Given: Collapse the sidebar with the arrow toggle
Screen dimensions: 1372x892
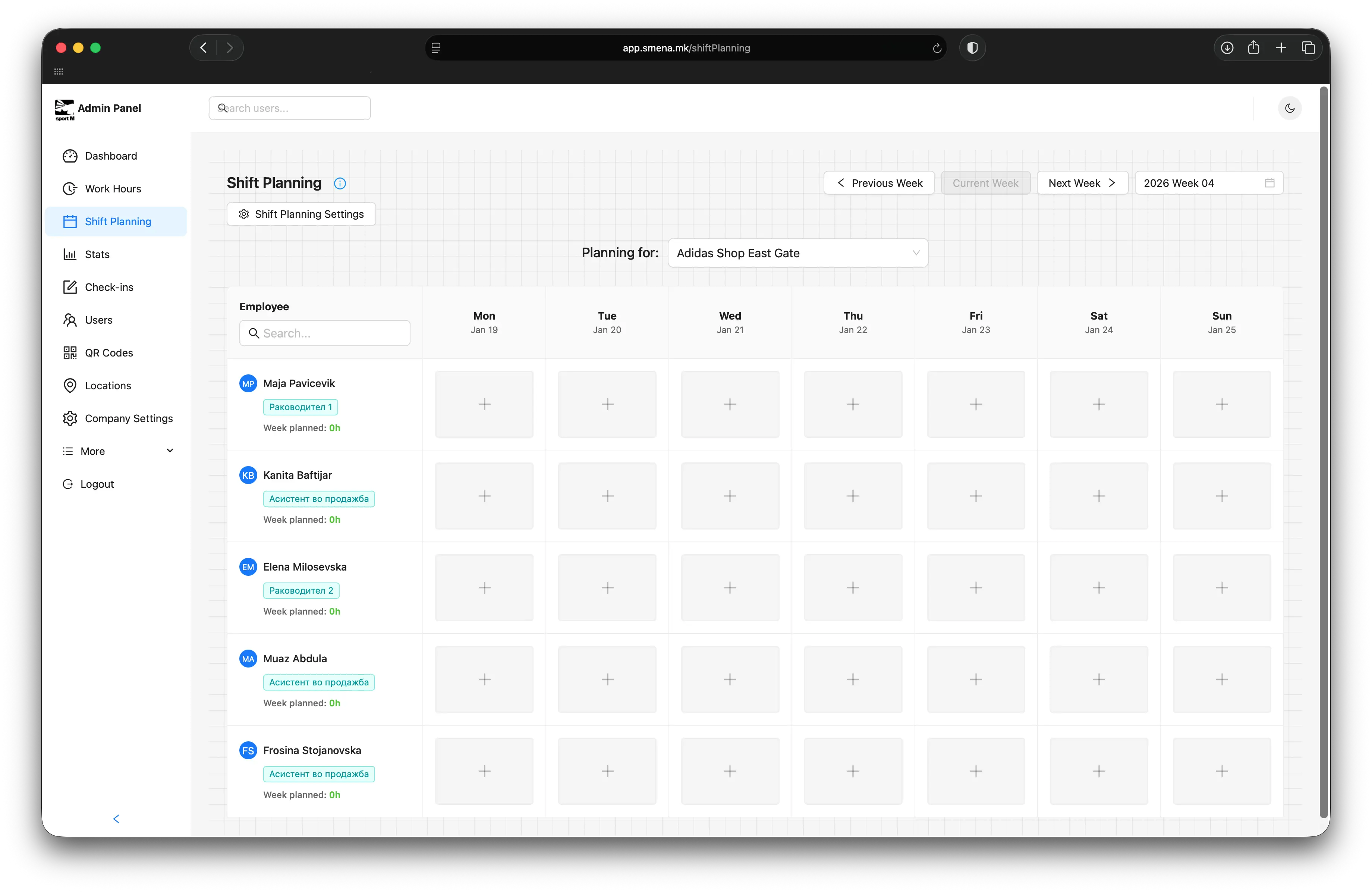Looking at the screenshot, I should [116, 819].
